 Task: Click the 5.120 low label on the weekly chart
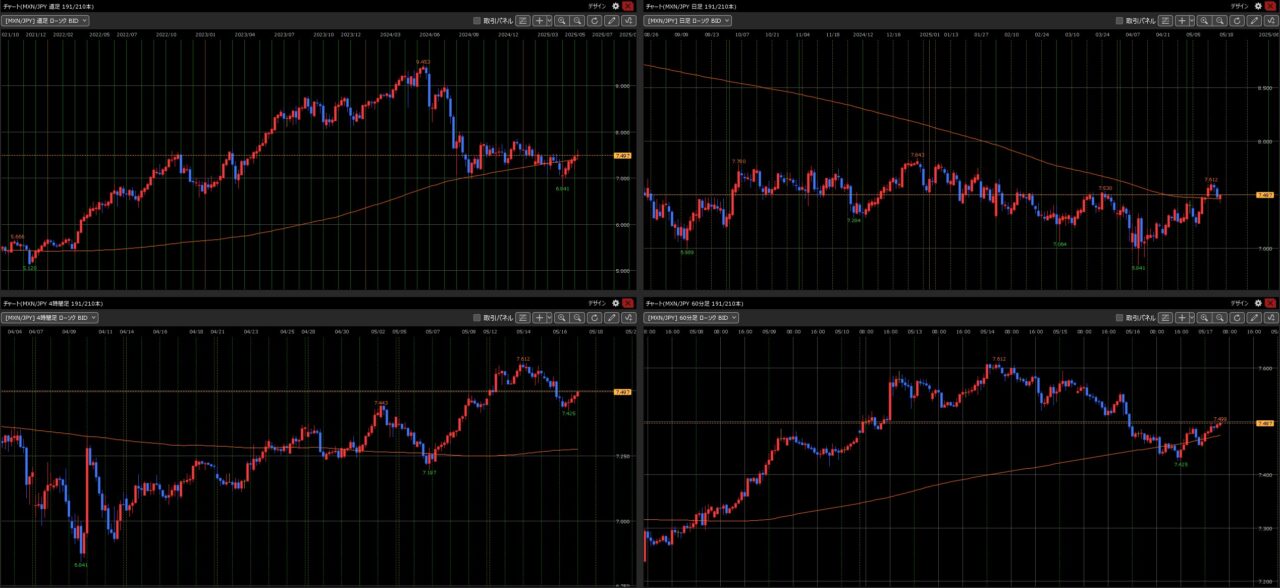(30, 268)
